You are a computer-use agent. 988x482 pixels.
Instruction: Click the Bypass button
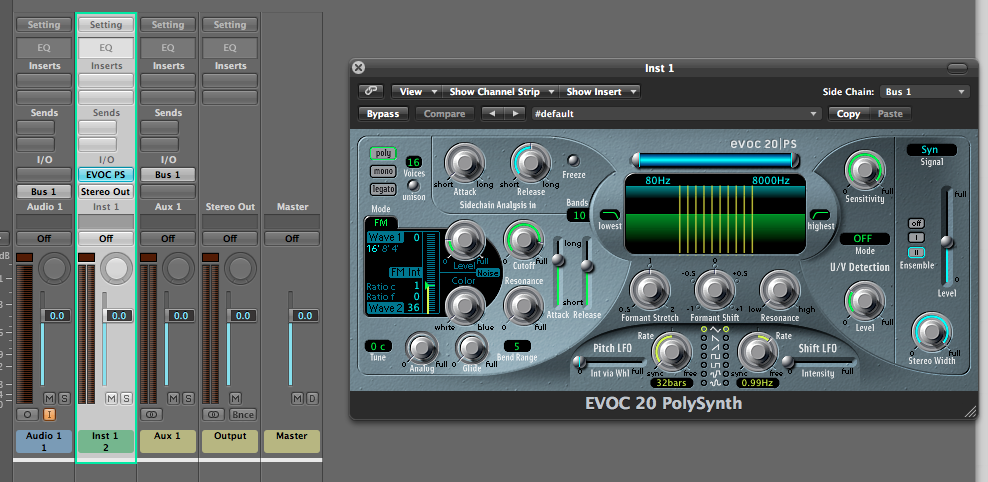pyautogui.click(x=383, y=113)
